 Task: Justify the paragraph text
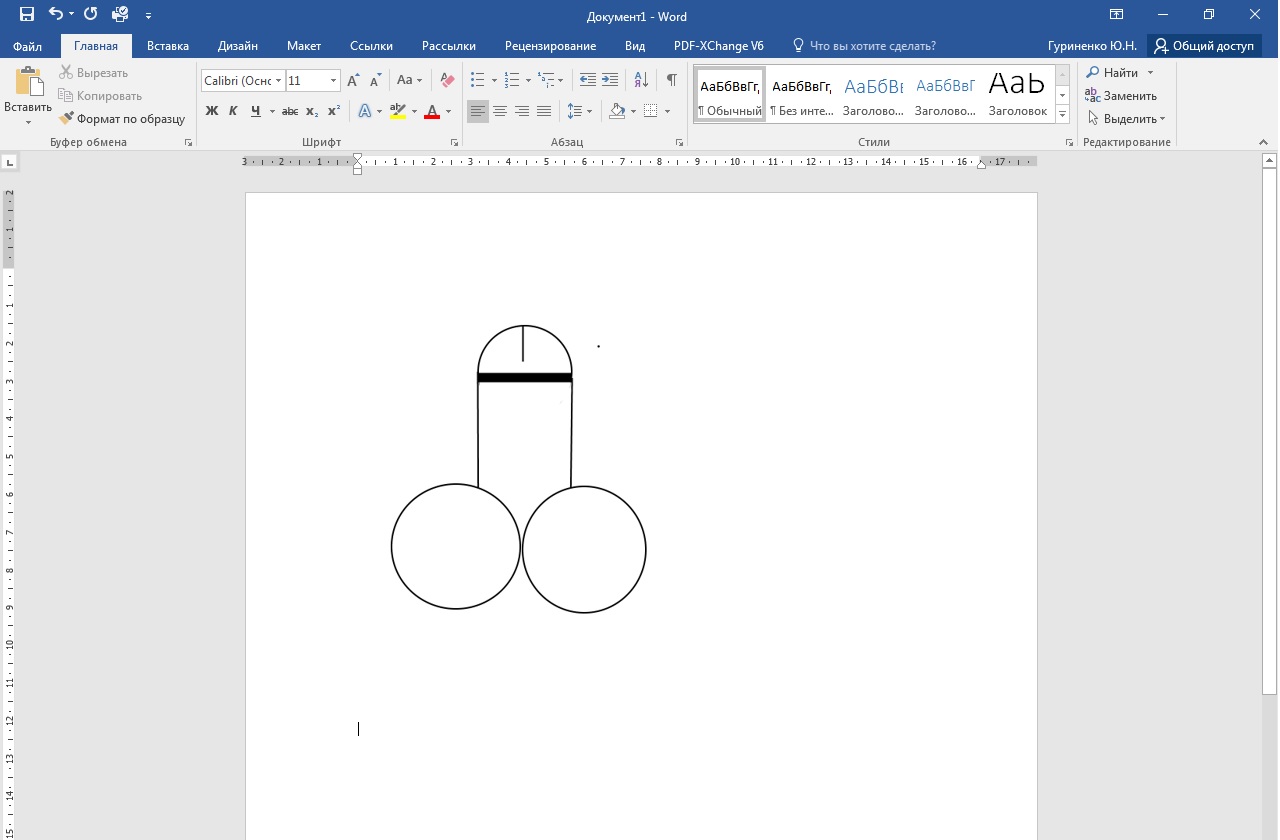(x=544, y=111)
